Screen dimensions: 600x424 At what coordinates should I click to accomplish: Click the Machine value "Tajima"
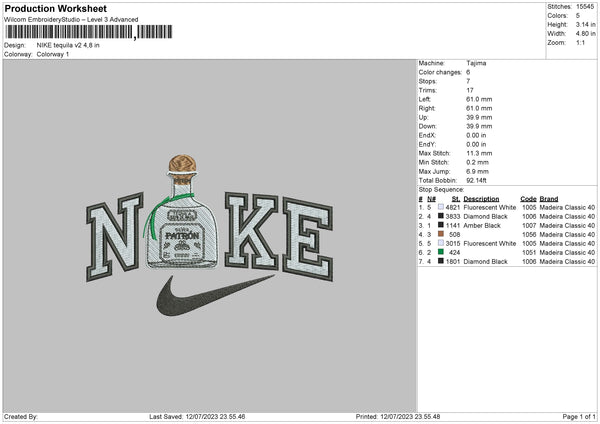(476, 63)
